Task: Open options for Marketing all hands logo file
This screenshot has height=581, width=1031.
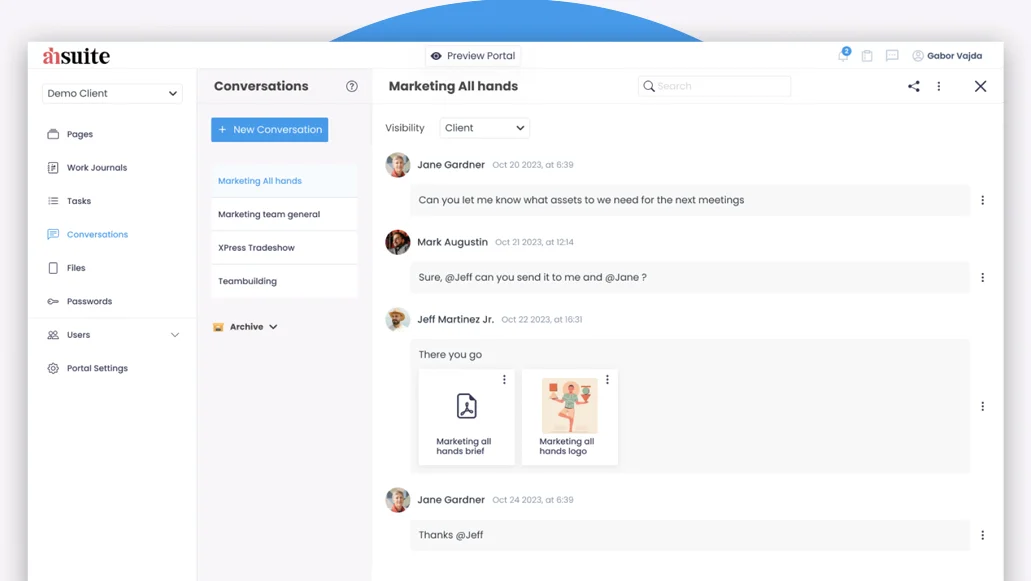Action: coord(607,380)
